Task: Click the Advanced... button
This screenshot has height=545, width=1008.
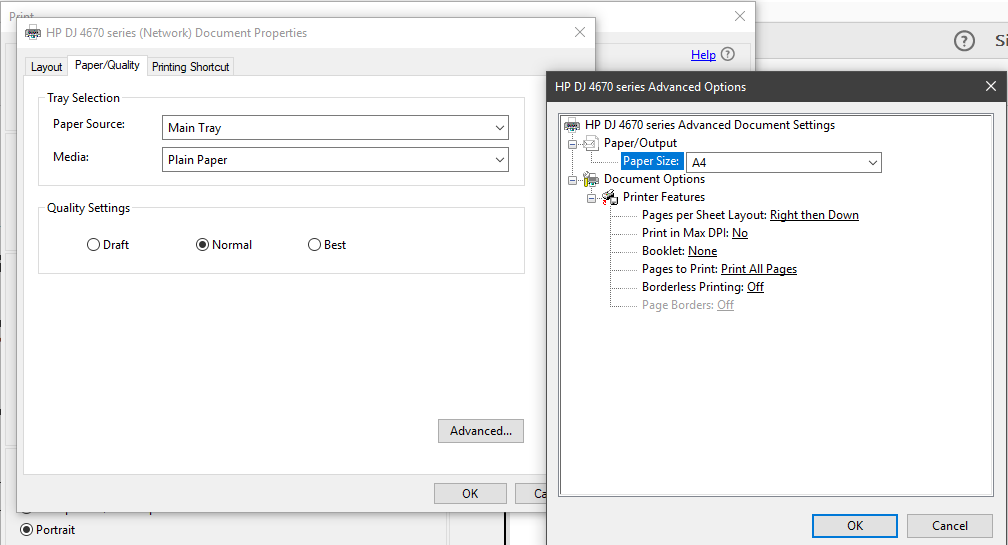Action: click(481, 431)
